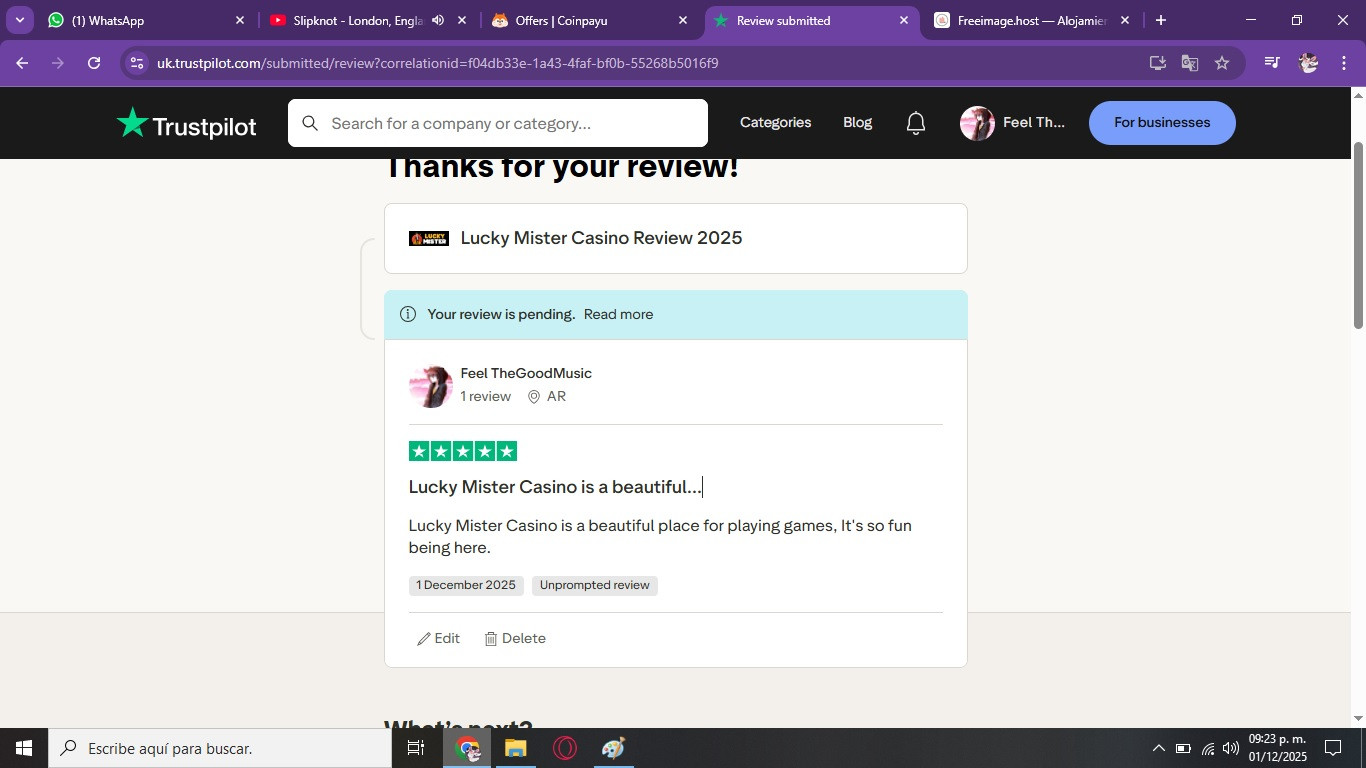Mute the Slipknot tab audio icon
Image resolution: width=1366 pixels, height=768 pixels.
point(438,20)
